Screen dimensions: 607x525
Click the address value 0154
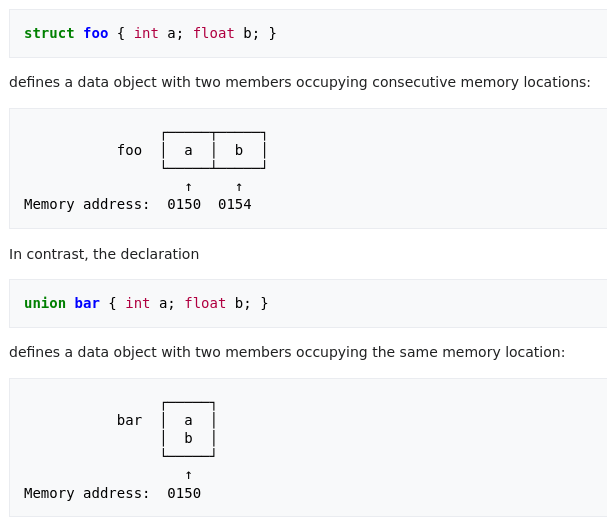(235, 204)
